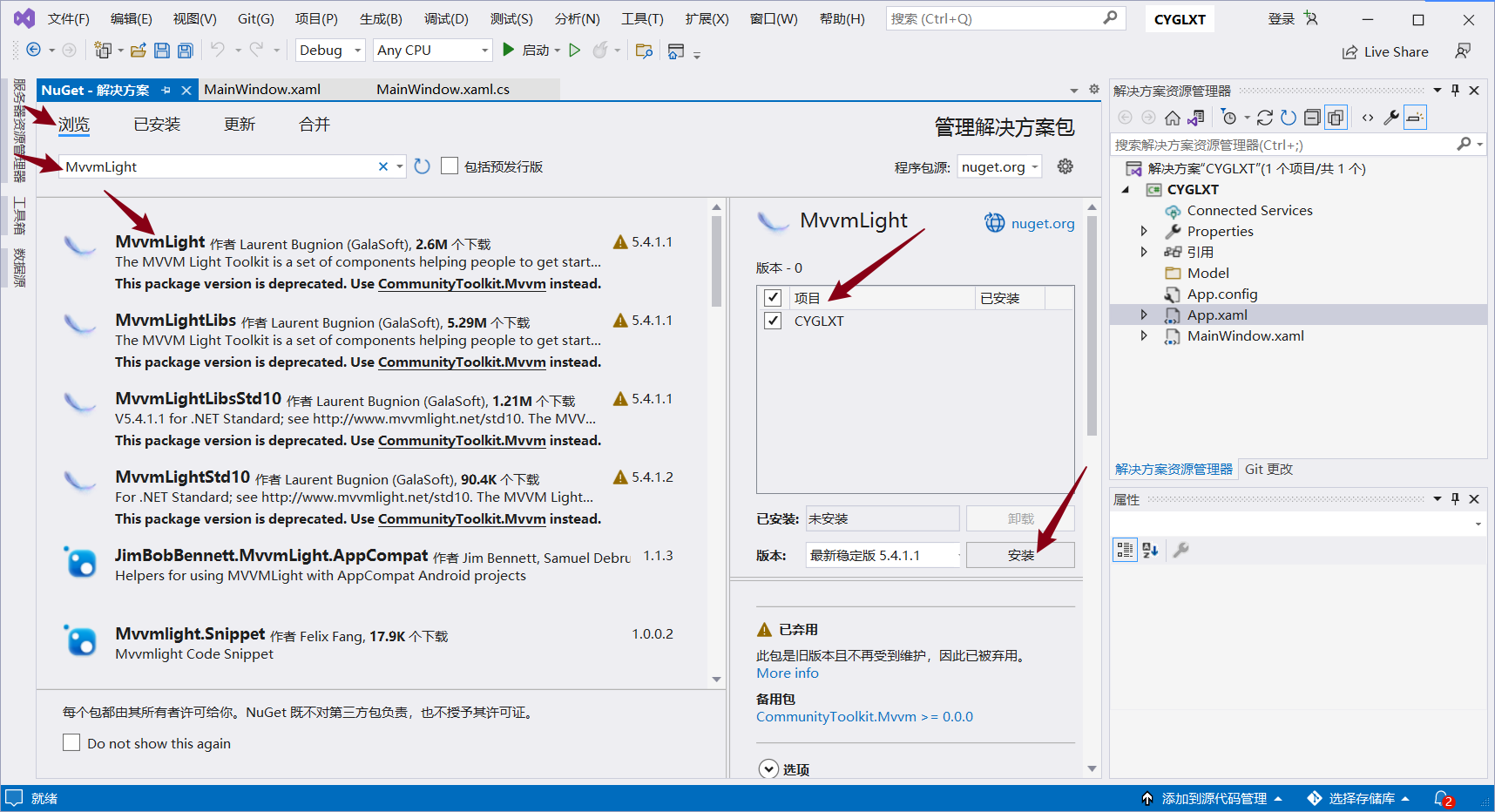Open the 文件(F) menu
Viewport: 1495px width, 812px height.
[69, 18]
